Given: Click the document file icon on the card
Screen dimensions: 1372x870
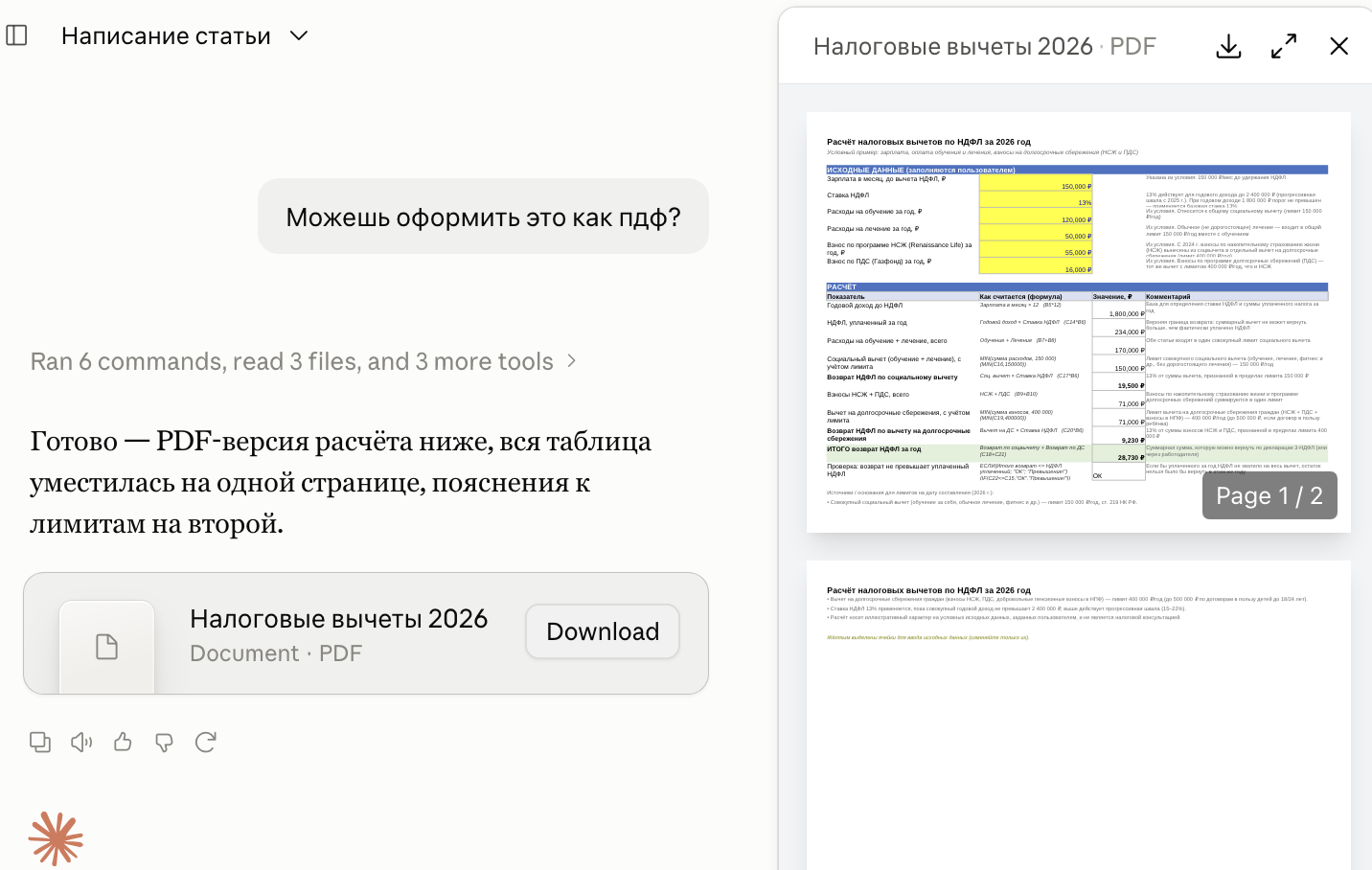Looking at the screenshot, I should click(x=107, y=647).
